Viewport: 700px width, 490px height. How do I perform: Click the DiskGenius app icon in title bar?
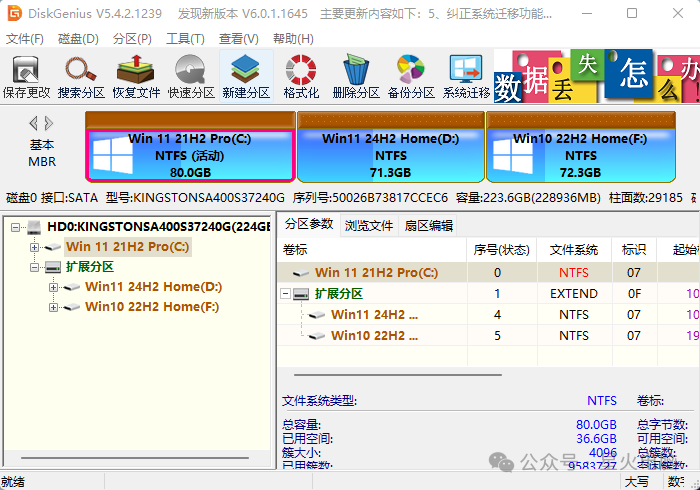point(14,13)
